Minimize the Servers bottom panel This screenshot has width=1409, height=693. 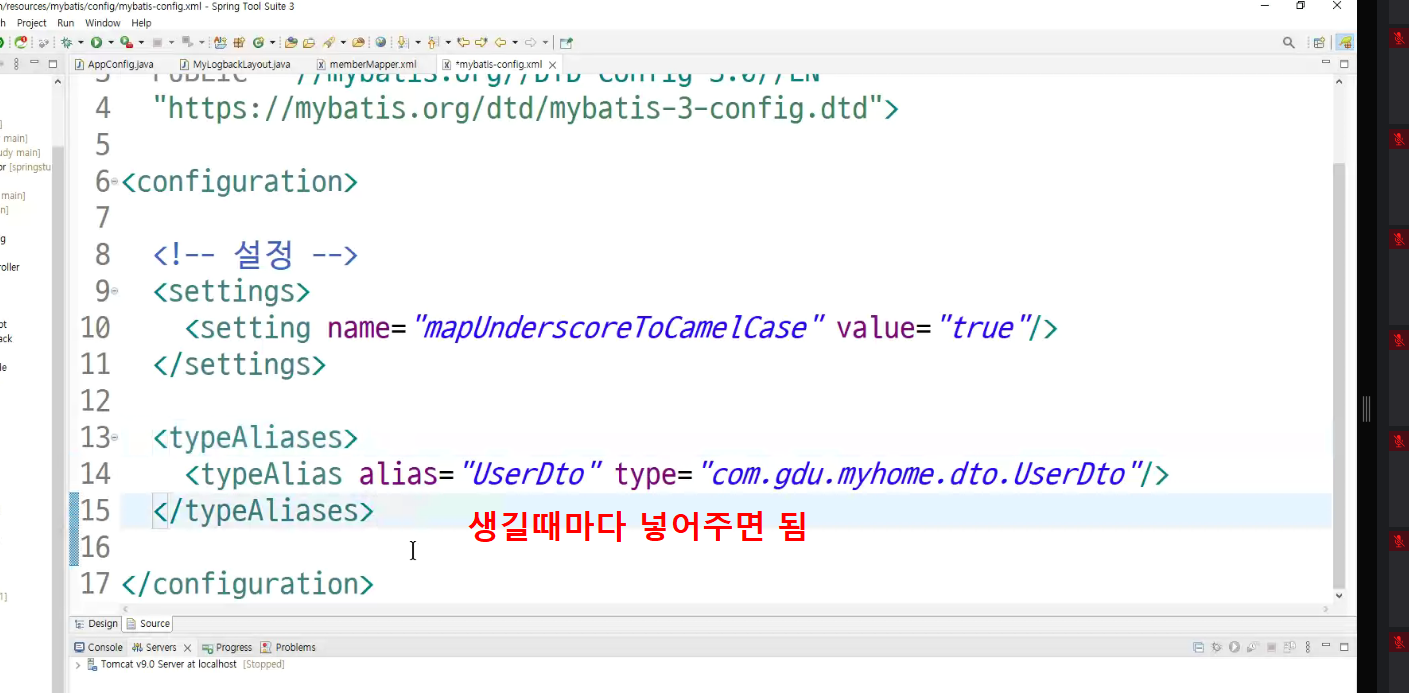point(1326,647)
